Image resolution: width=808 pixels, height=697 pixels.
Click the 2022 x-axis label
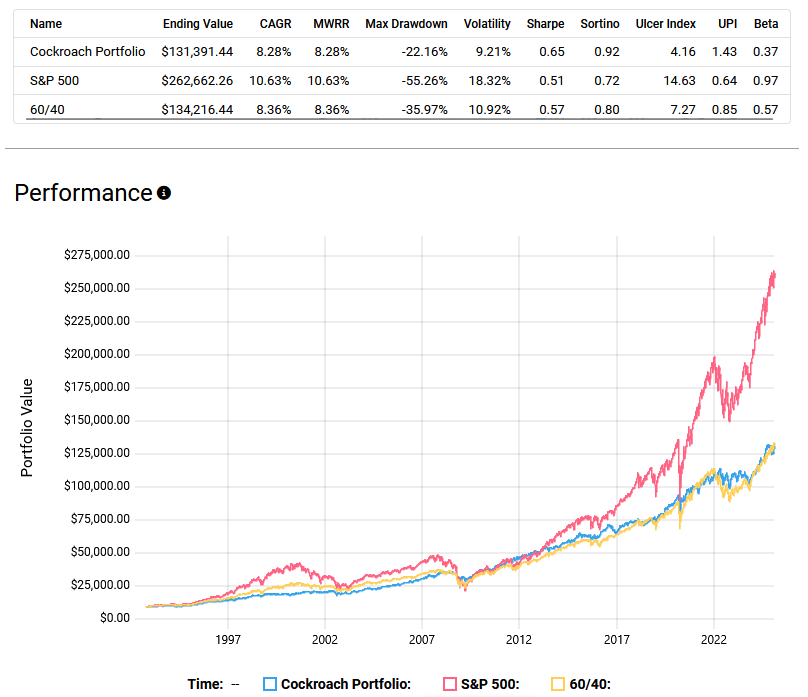[714, 640]
